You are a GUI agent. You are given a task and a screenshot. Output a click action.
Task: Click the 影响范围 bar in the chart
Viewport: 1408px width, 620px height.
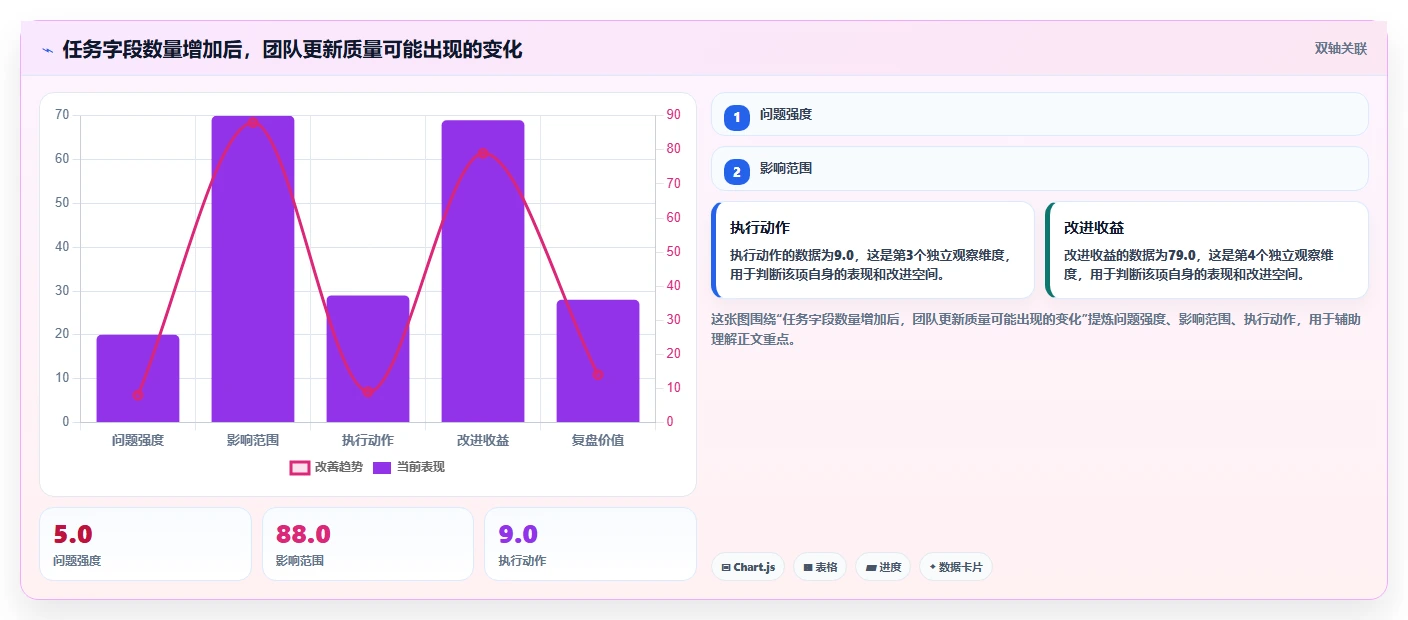tap(253, 269)
